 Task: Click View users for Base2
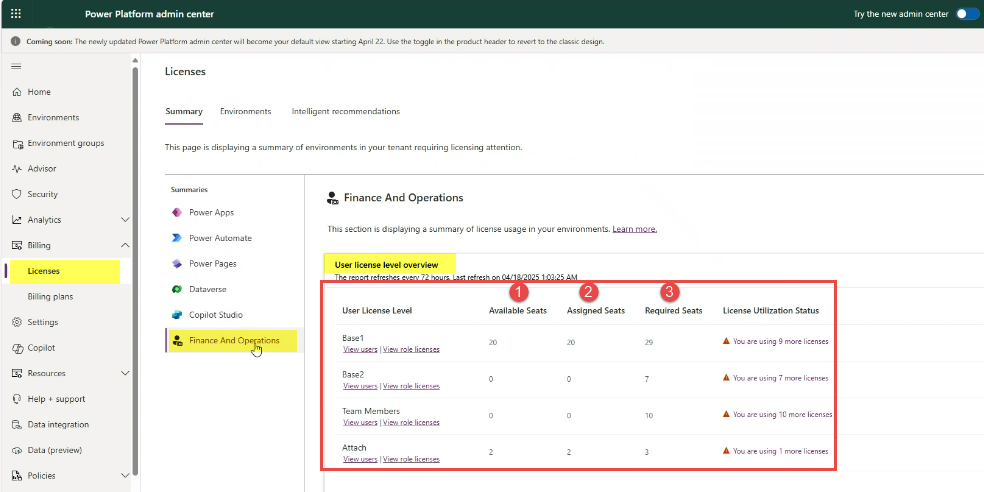pyautogui.click(x=360, y=386)
